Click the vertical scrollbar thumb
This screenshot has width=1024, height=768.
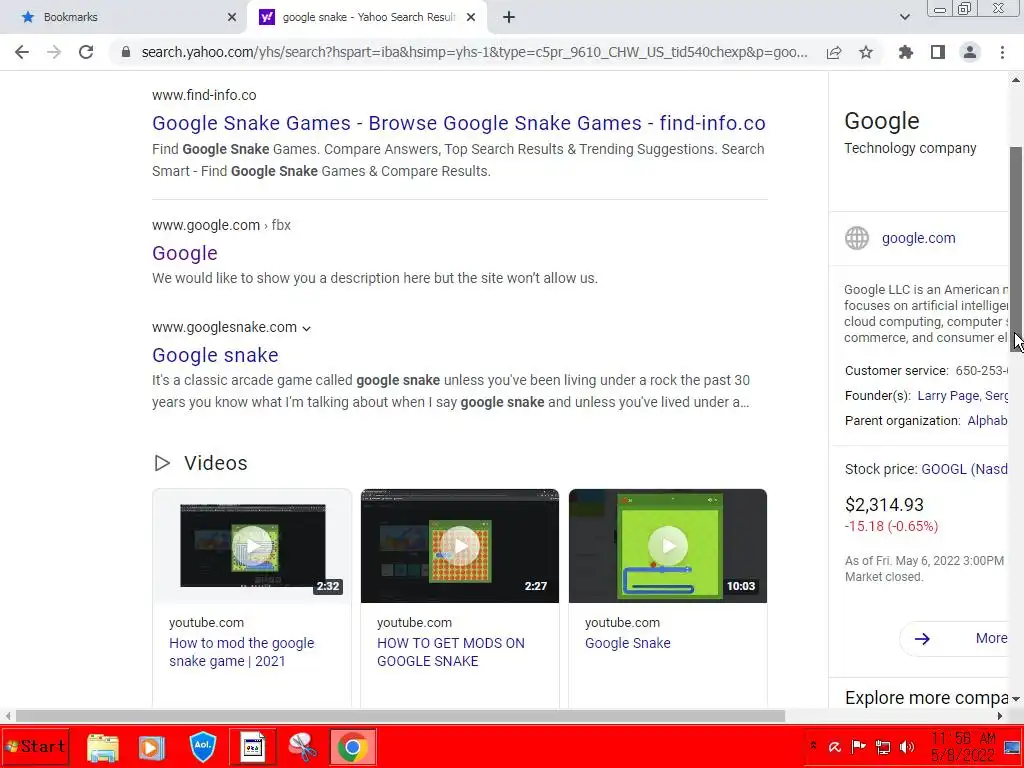coord(1016,249)
